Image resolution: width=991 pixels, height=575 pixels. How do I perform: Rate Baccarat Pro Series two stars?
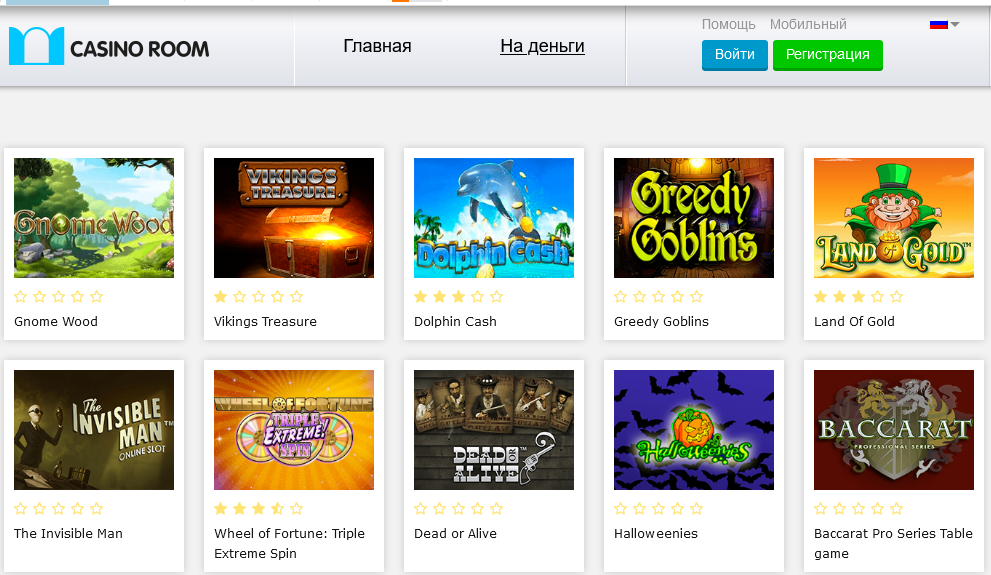tap(839, 508)
